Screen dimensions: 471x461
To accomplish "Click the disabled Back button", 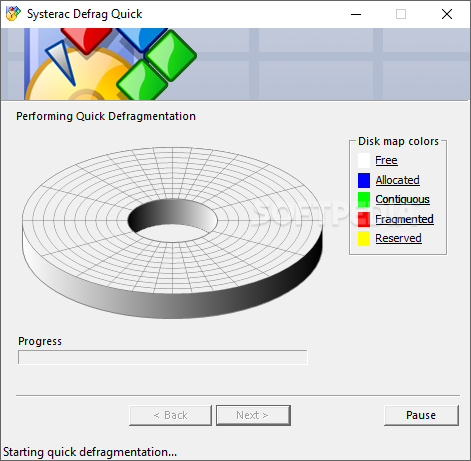I will 170,415.
